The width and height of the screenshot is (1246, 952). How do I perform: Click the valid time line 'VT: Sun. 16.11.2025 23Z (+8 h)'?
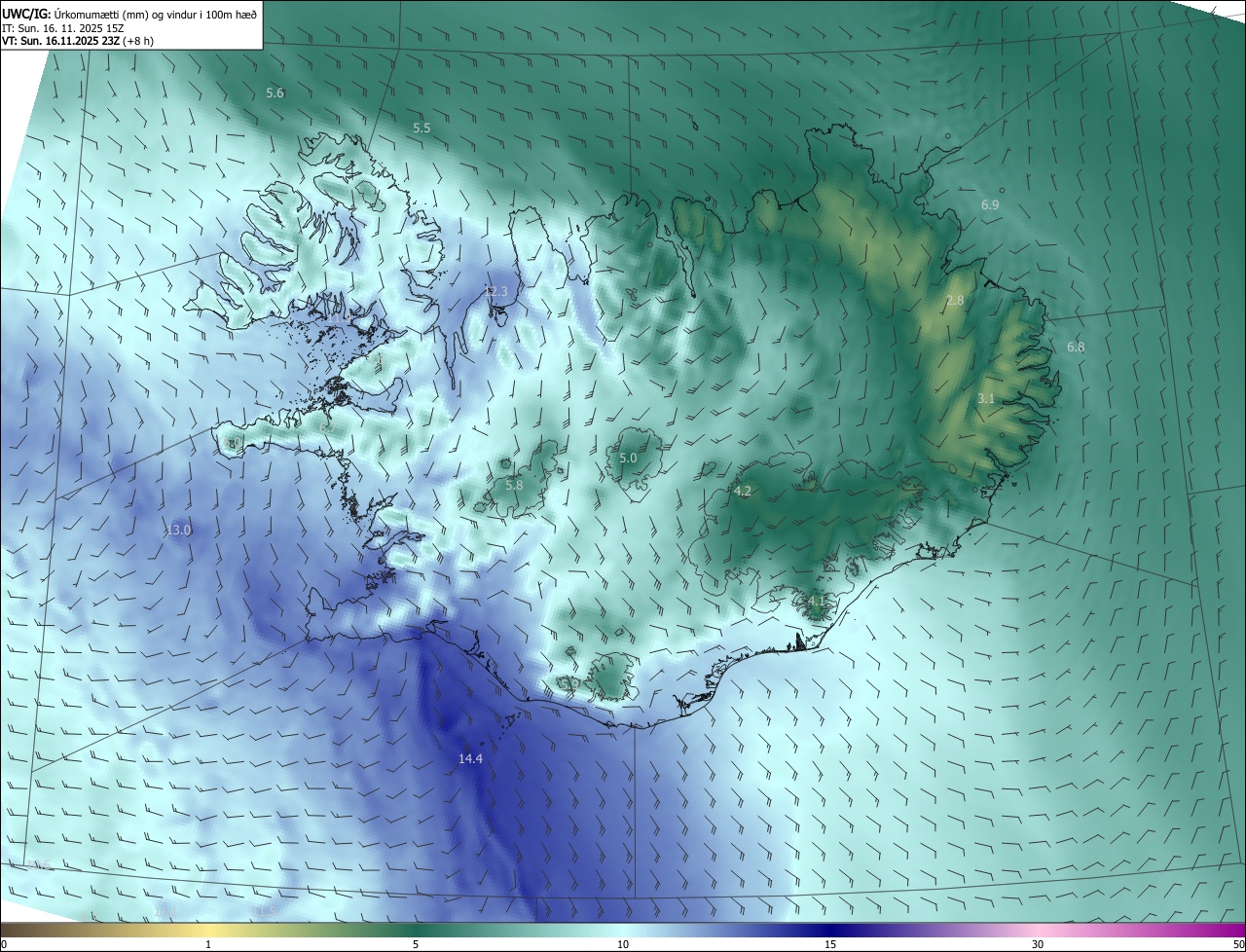78,41
